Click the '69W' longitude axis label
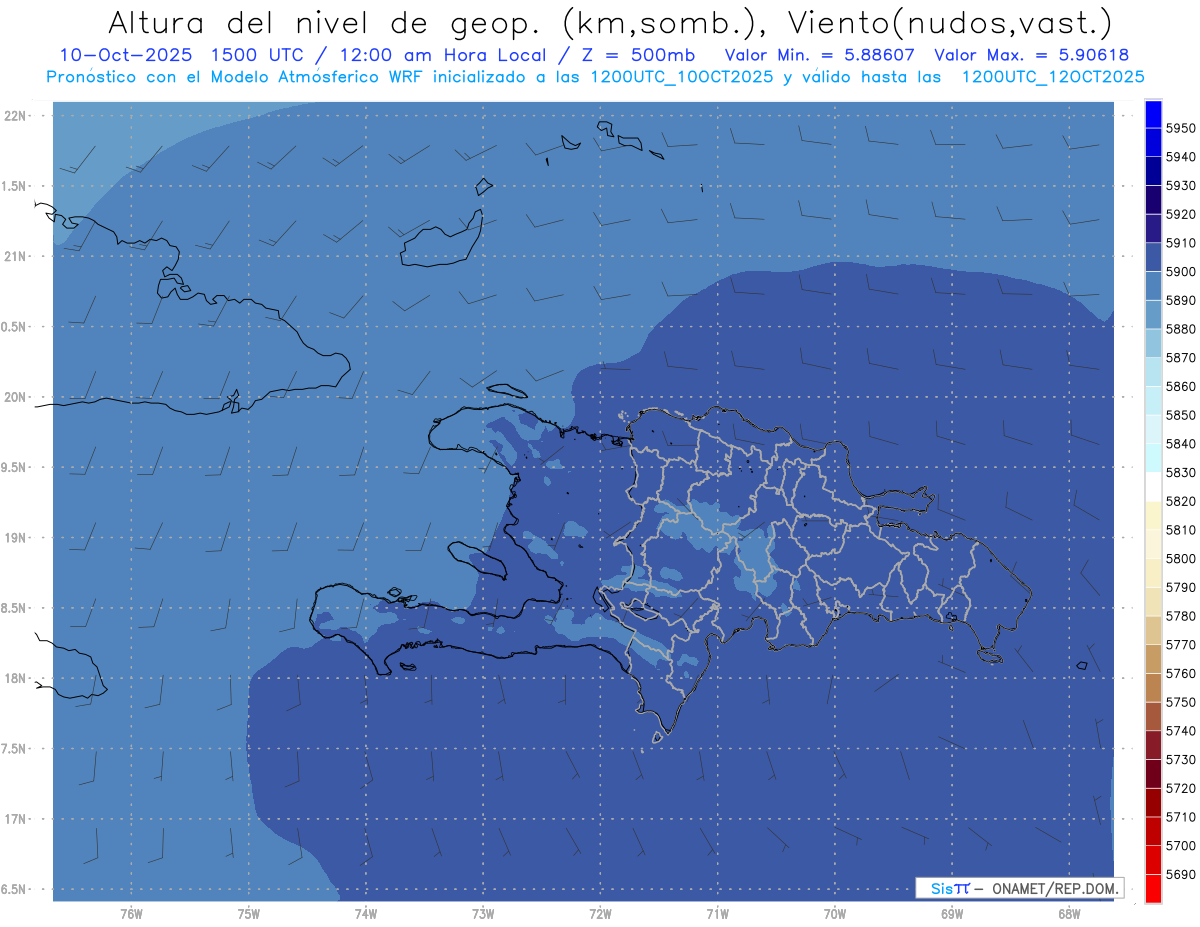 tap(952, 913)
